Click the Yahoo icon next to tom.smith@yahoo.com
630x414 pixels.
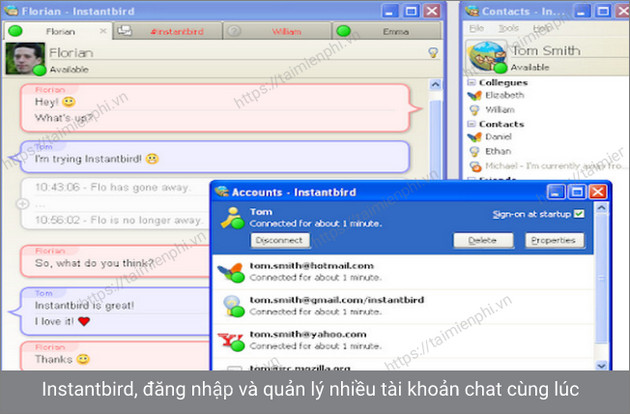point(232,340)
